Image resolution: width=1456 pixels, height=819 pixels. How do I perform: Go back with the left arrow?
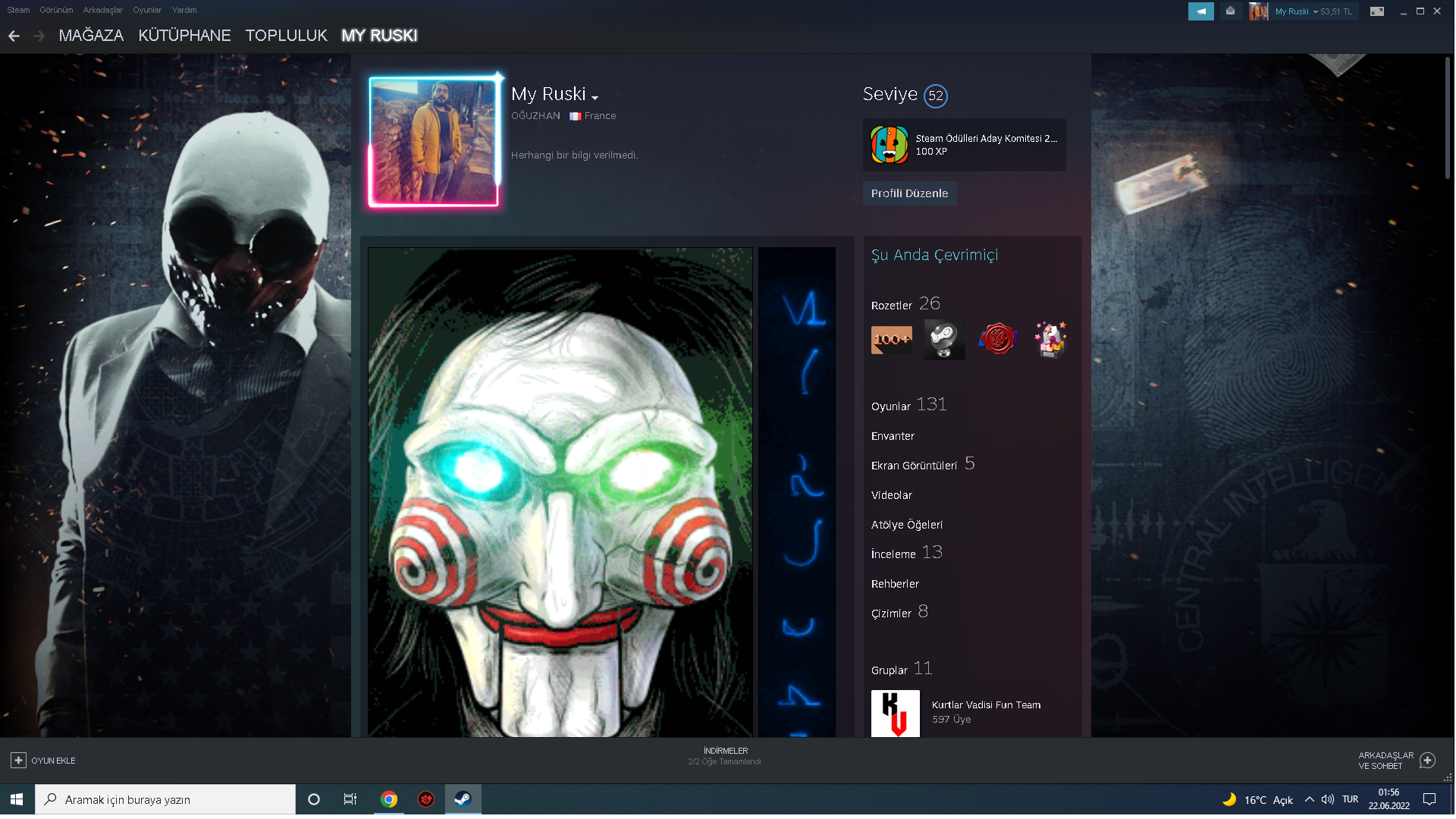14,36
